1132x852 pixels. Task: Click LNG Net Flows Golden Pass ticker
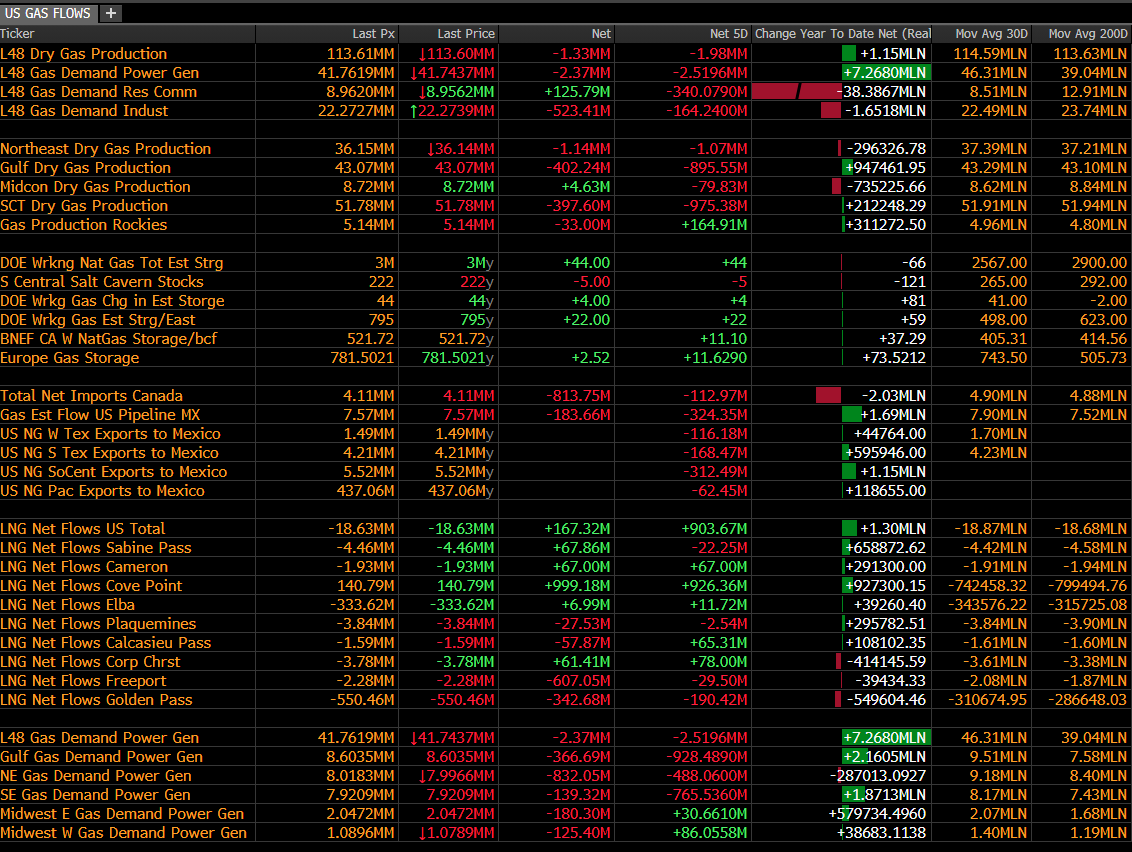(x=96, y=700)
